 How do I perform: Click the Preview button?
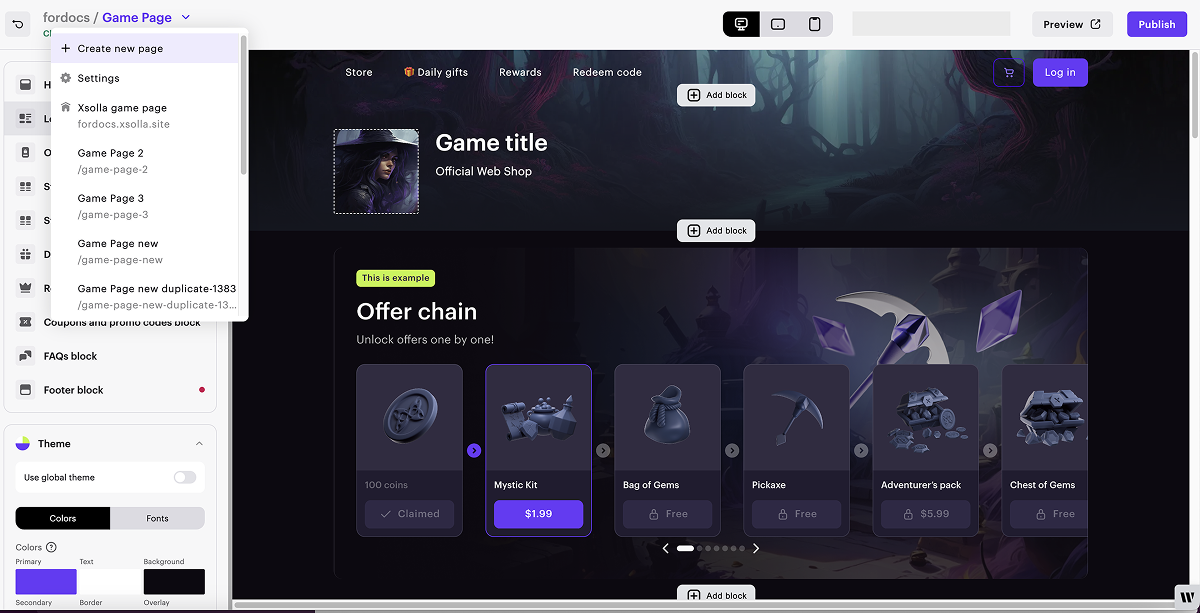pyautogui.click(x=1072, y=24)
